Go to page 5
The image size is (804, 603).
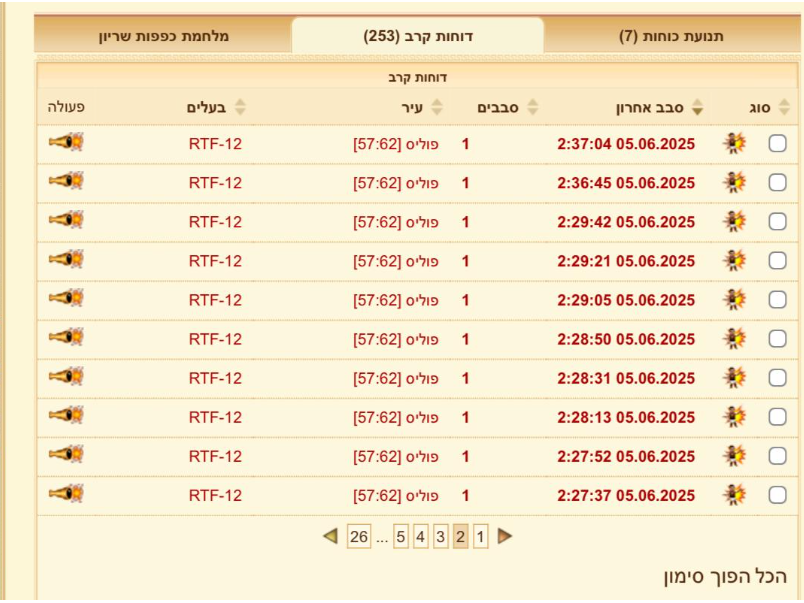pos(401,537)
